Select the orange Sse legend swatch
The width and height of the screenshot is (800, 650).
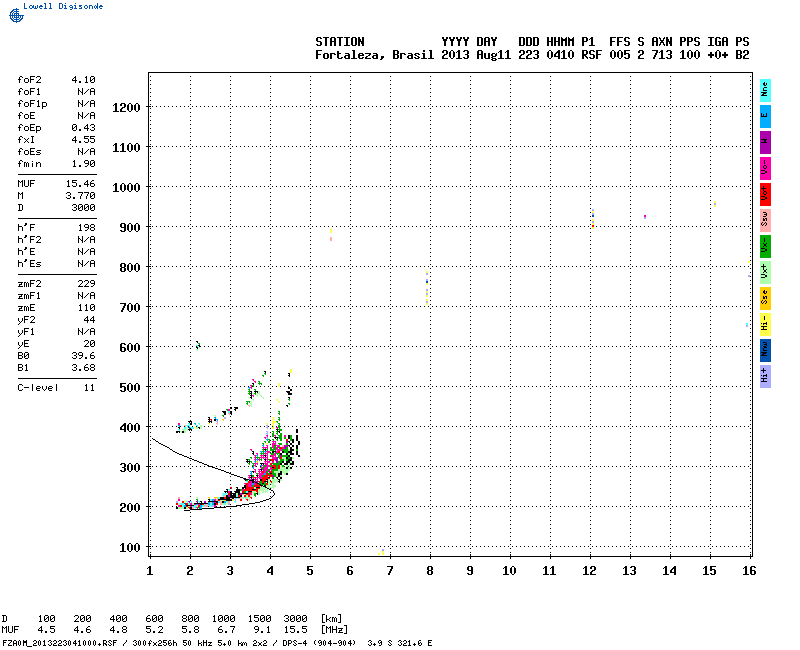tap(765, 298)
